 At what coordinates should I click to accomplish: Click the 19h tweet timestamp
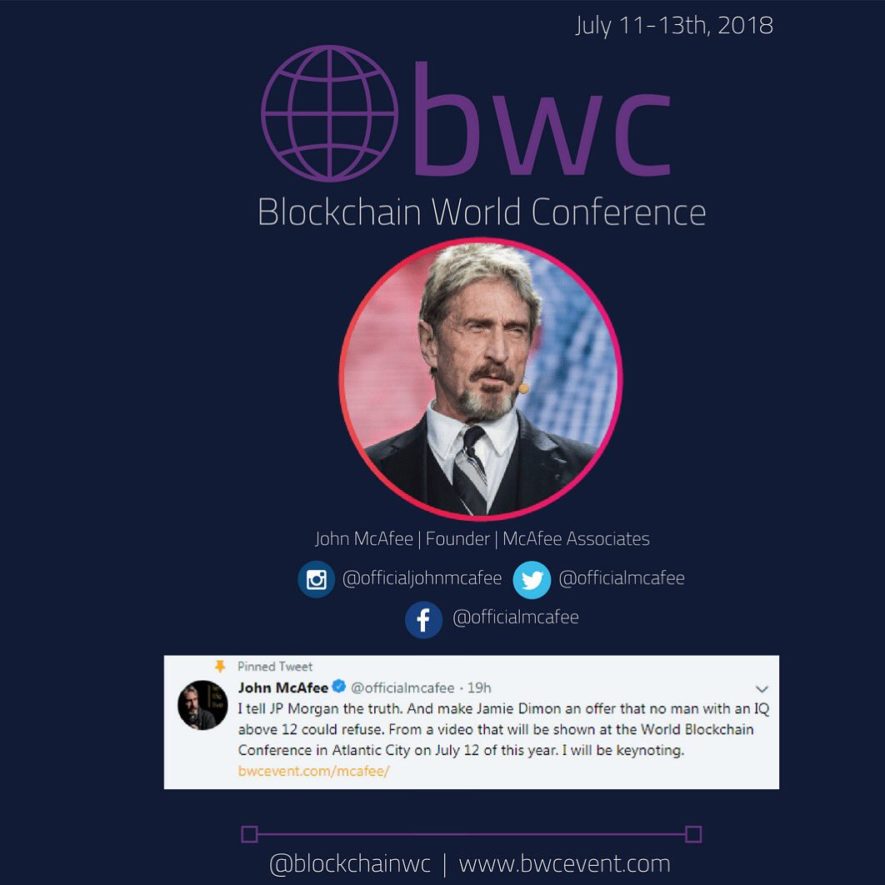479,687
